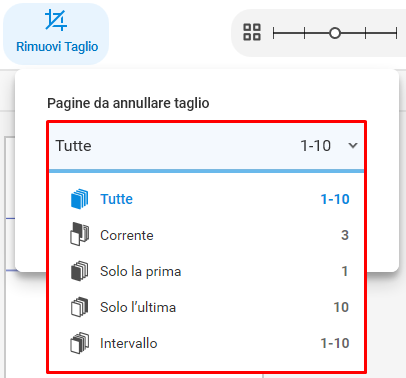Click the page number 3 beside Corrente
The width and height of the screenshot is (406, 378).
(x=345, y=235)
